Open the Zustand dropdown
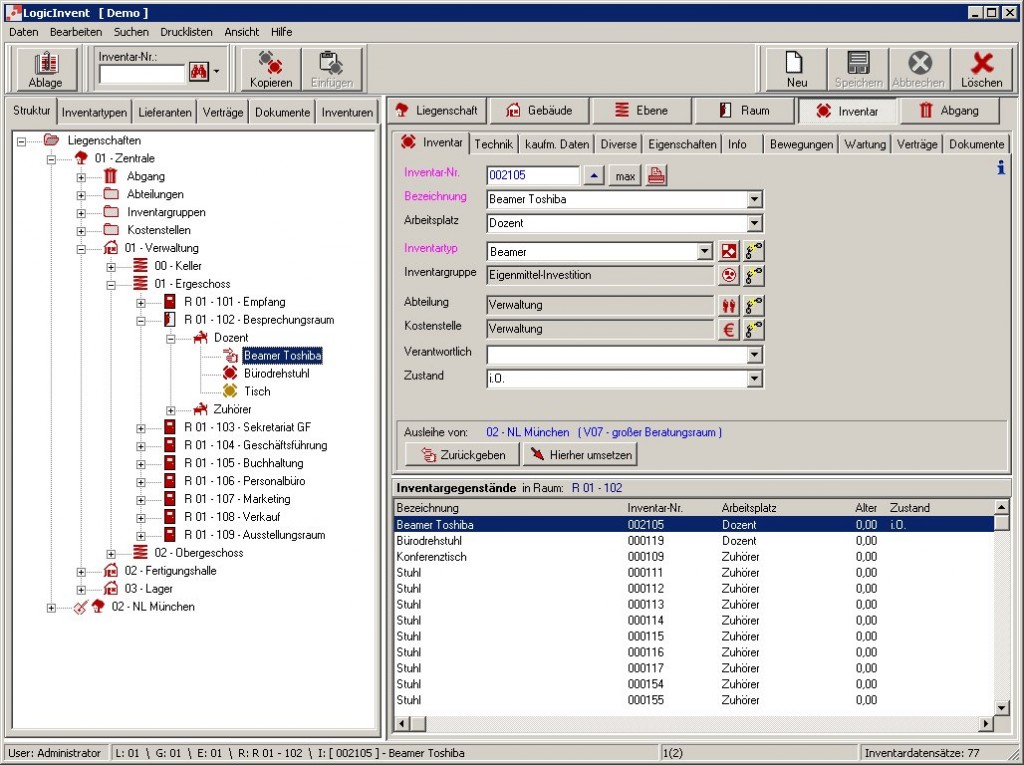The image size is (1024, 765). click(755, 379)
